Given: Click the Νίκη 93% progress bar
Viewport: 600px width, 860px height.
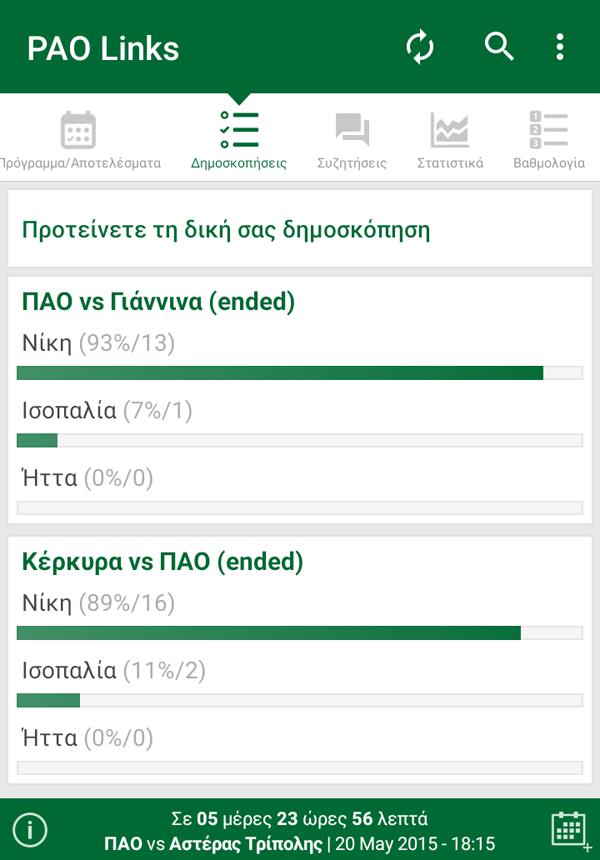Looking at the screenshot, I should pos(299,373).
